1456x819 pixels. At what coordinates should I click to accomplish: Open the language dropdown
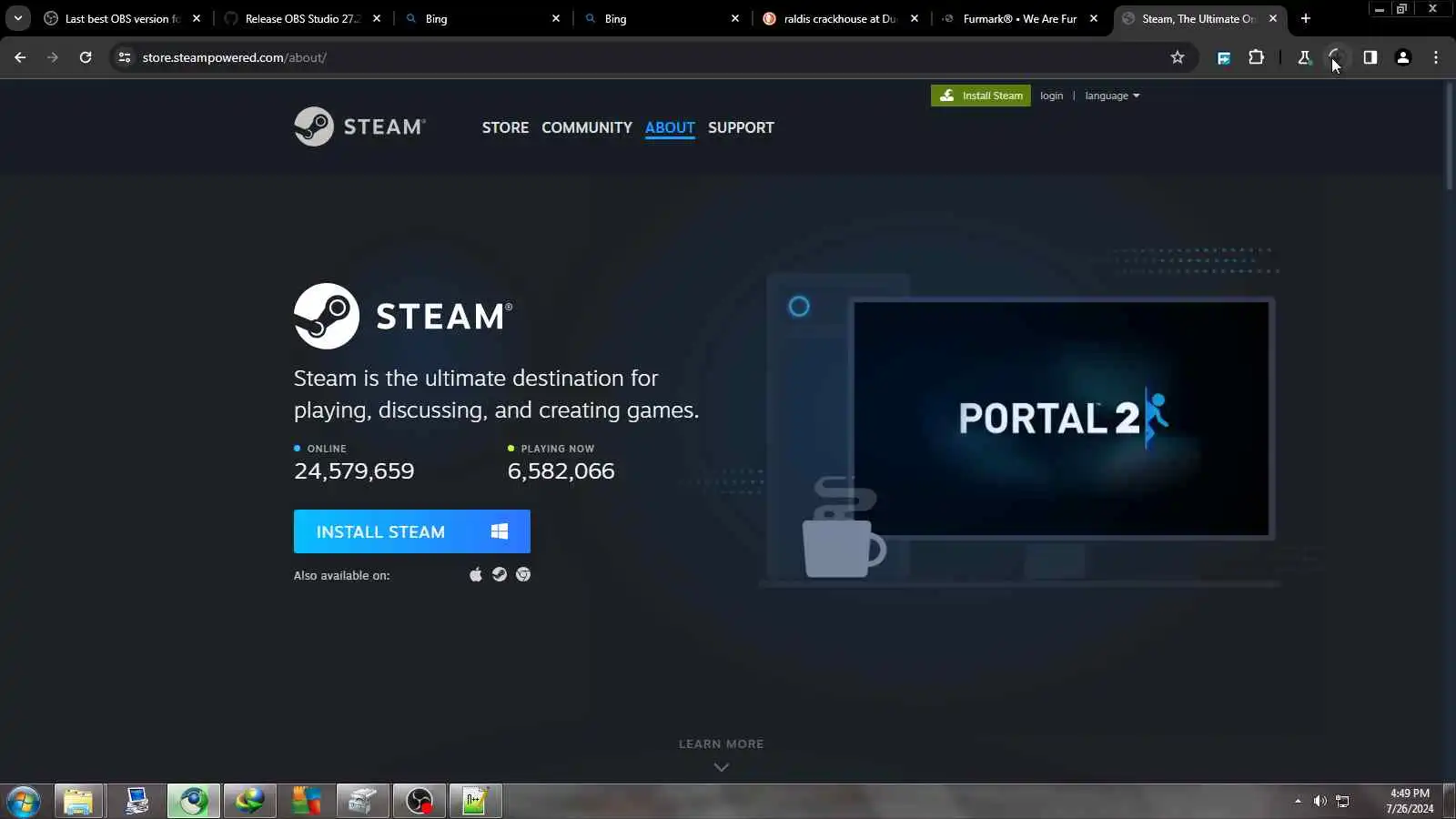(1112, 96)
